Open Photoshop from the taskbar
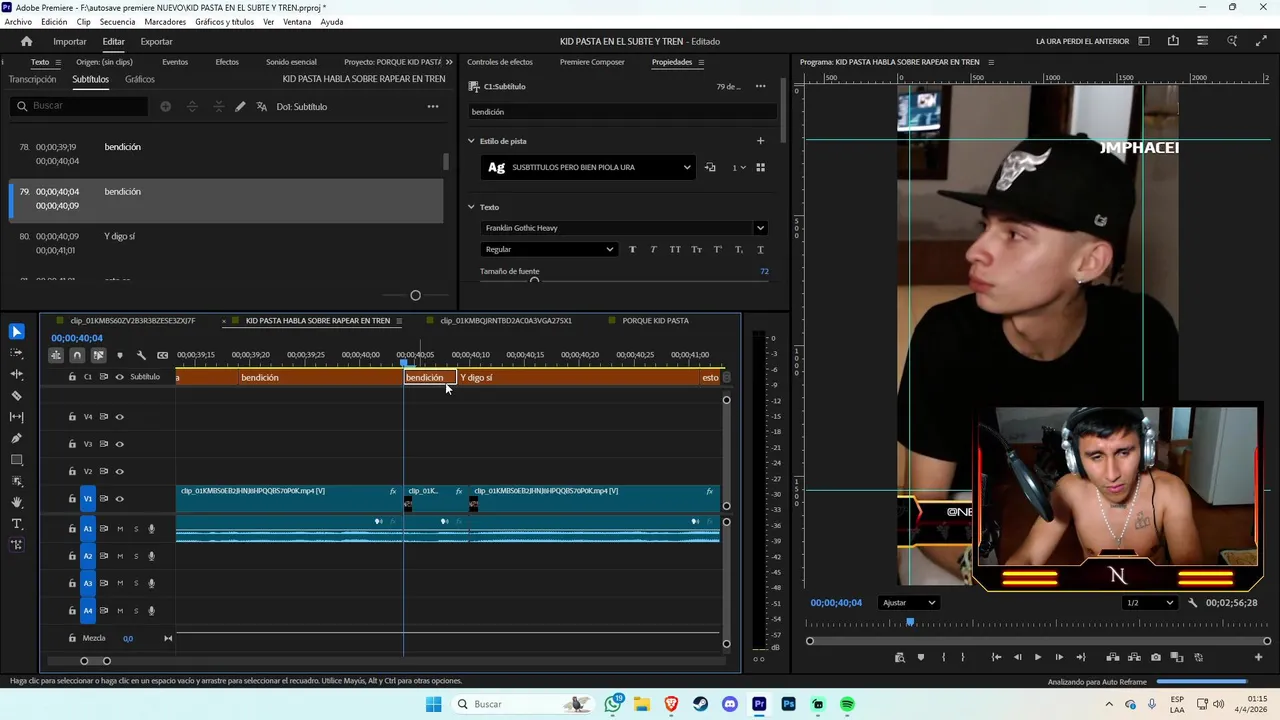 pos(789,704)
